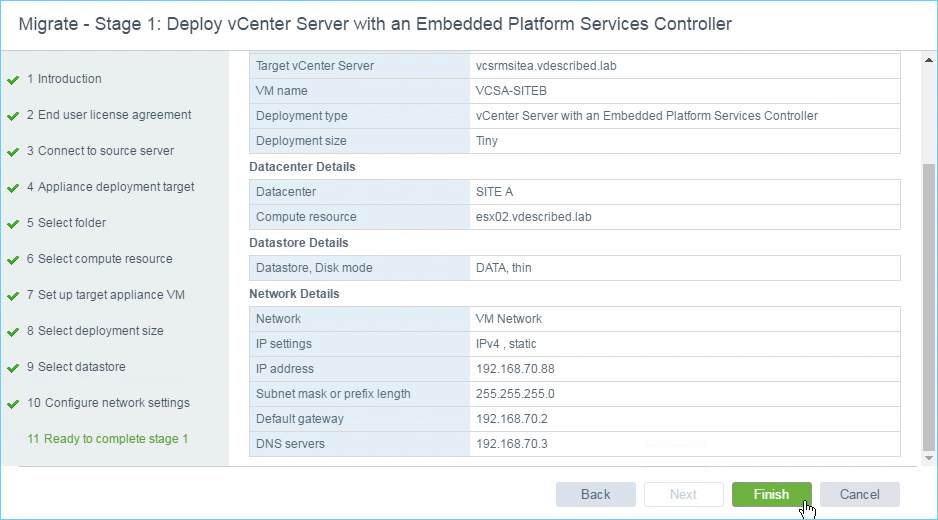The image size is (938, 520).
Task: Go to step 3 Connect to source server
Action: tap(100, 151)
